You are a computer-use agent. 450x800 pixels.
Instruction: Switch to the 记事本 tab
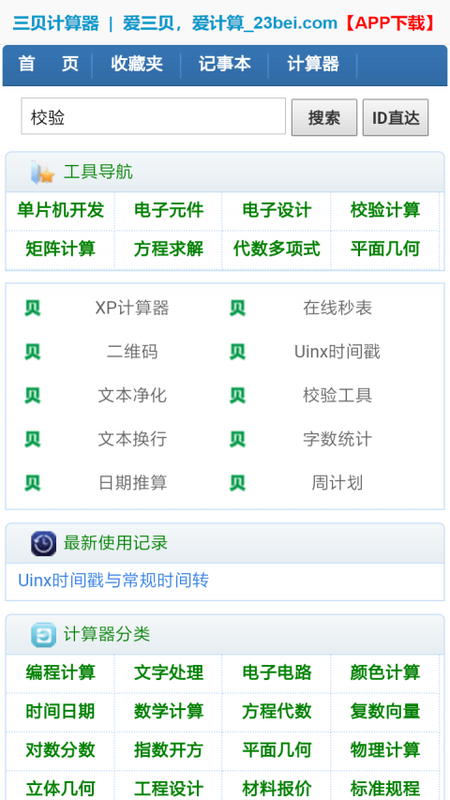point(224,64)
